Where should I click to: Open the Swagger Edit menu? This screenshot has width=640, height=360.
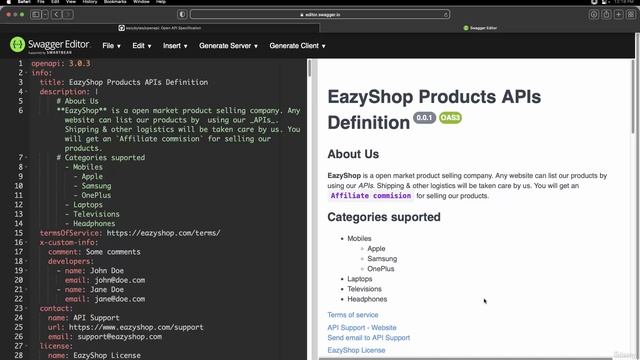(x=142, y=46)
